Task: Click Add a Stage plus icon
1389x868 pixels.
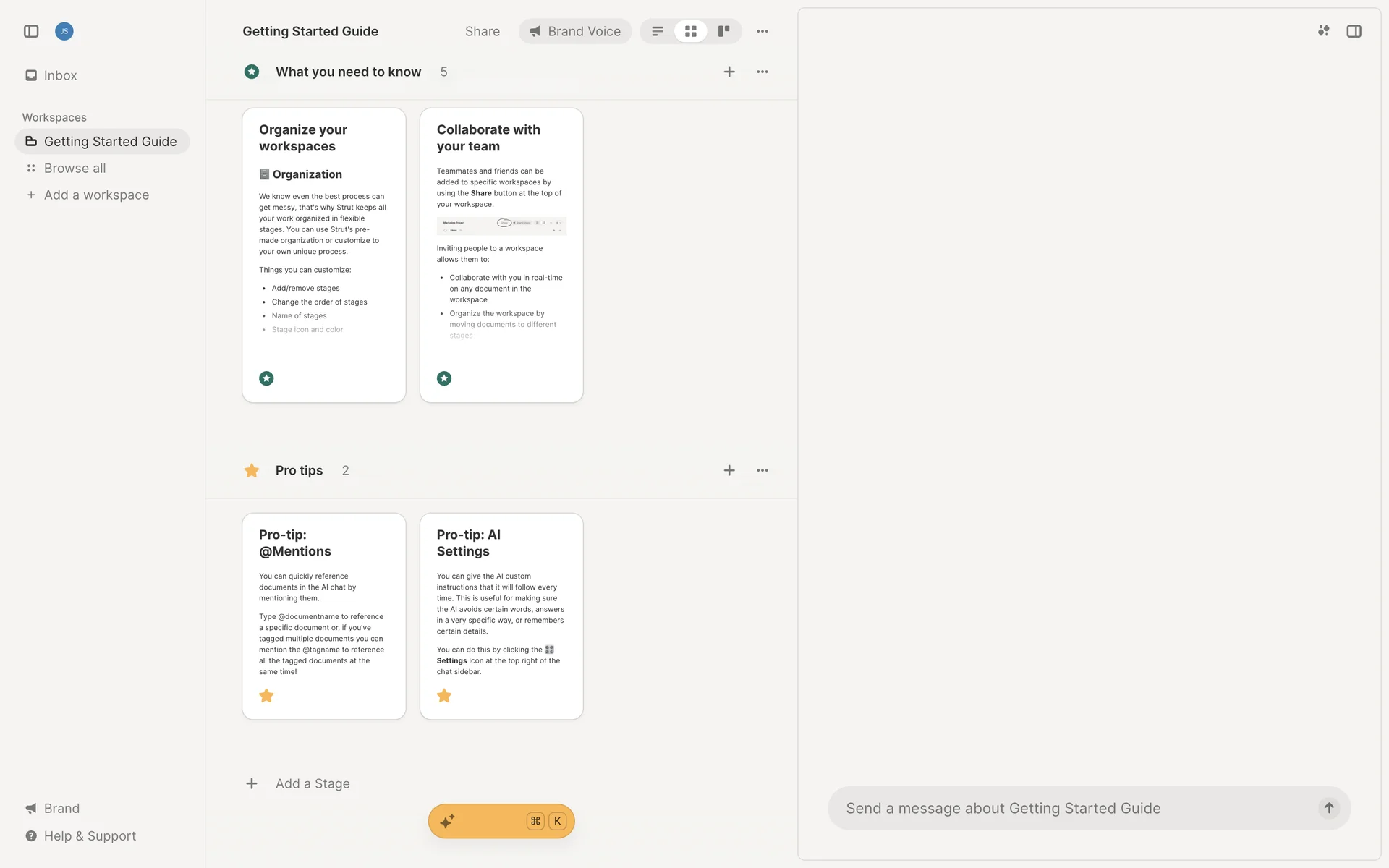Action: click(252, 783)
